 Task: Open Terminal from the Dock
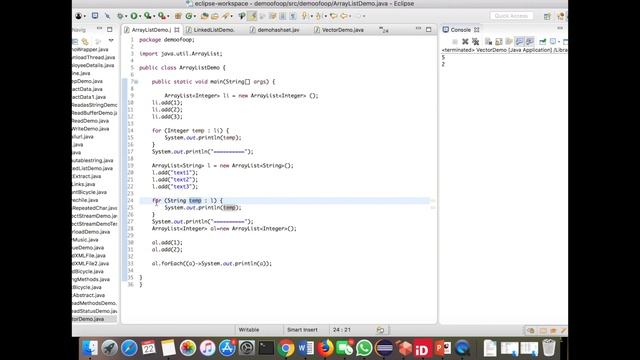click(x=266, y=348)
